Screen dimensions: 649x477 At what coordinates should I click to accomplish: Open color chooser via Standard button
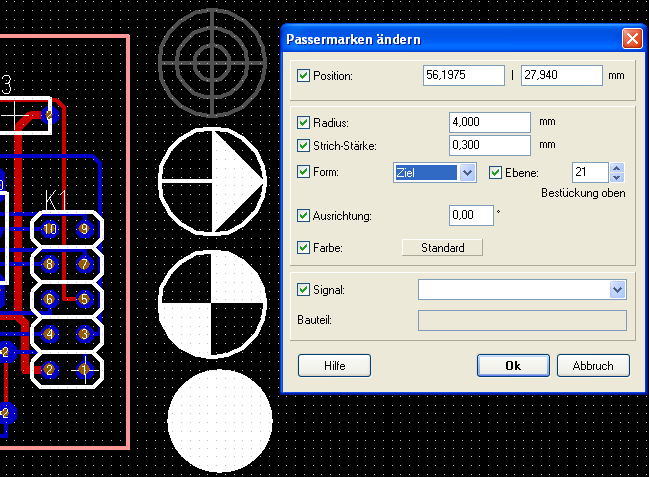(441, 247)
